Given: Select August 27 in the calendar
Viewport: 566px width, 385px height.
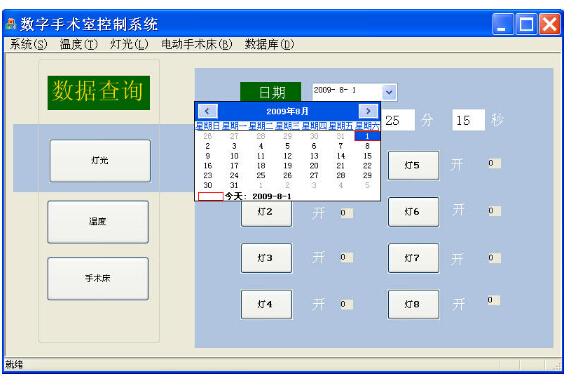Looking at the screenshot, I should click(x=314, y=175).
